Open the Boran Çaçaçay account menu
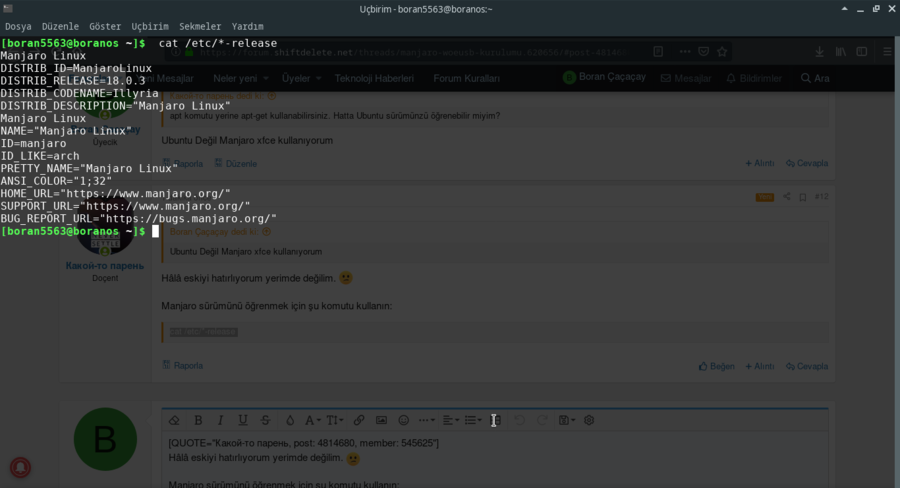This screenshot has width=900, height=488. [x=604, y=77]
